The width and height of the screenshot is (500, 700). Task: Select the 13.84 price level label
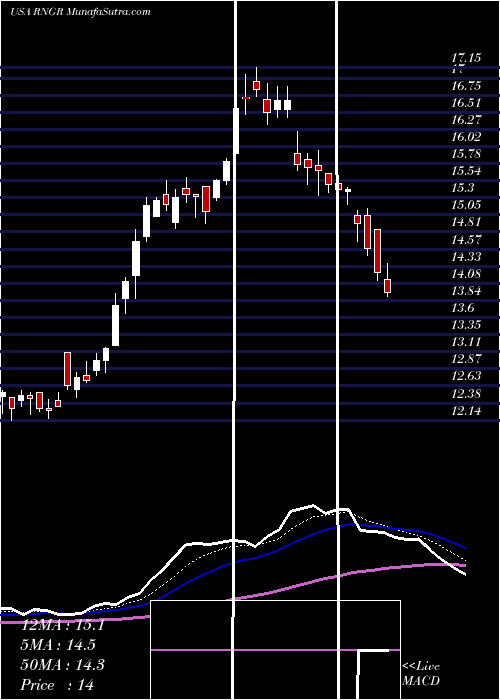466,291
